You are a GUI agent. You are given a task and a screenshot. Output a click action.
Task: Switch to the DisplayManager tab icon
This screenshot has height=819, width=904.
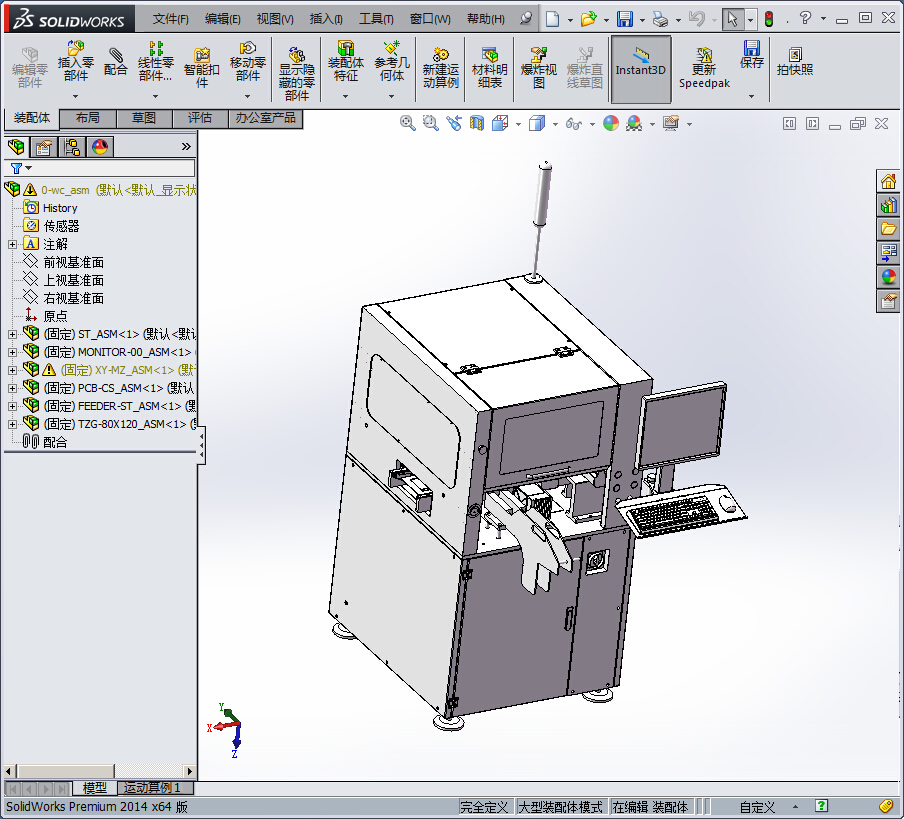tap(99, 147)
